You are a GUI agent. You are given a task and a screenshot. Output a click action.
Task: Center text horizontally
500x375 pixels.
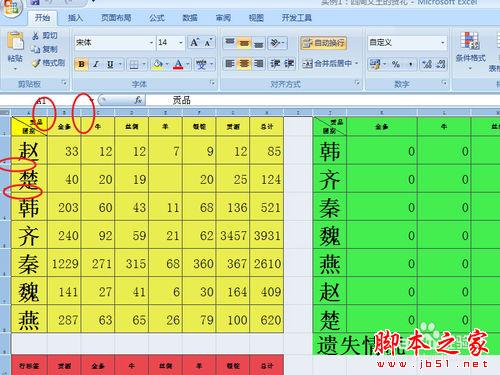pyautogui.click(x=244, y=63)
